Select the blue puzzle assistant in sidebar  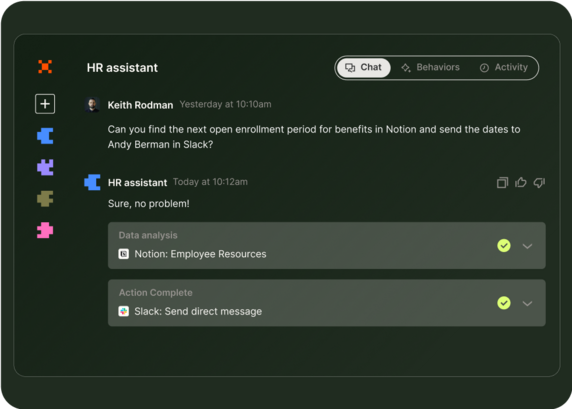[45, 136]
